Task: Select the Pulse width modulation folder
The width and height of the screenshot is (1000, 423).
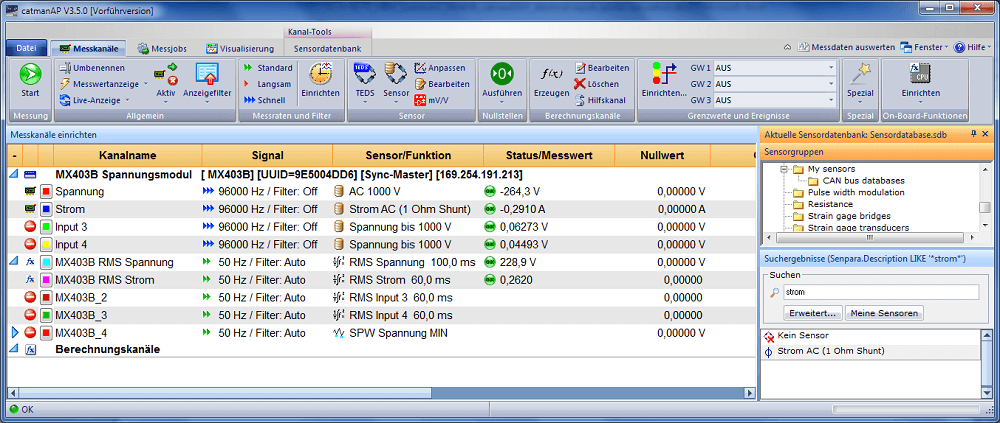Action: pyautogui.click(x=848, y=192)
